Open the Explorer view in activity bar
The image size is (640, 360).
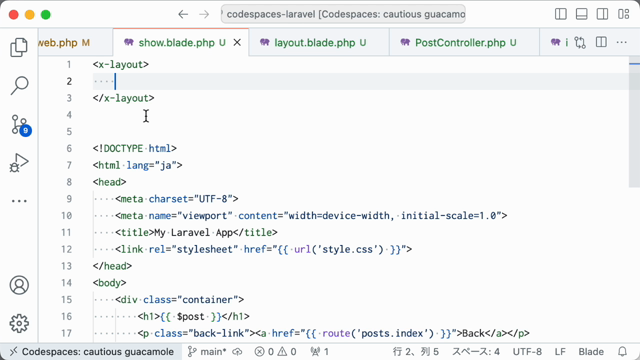pos(19,47)
